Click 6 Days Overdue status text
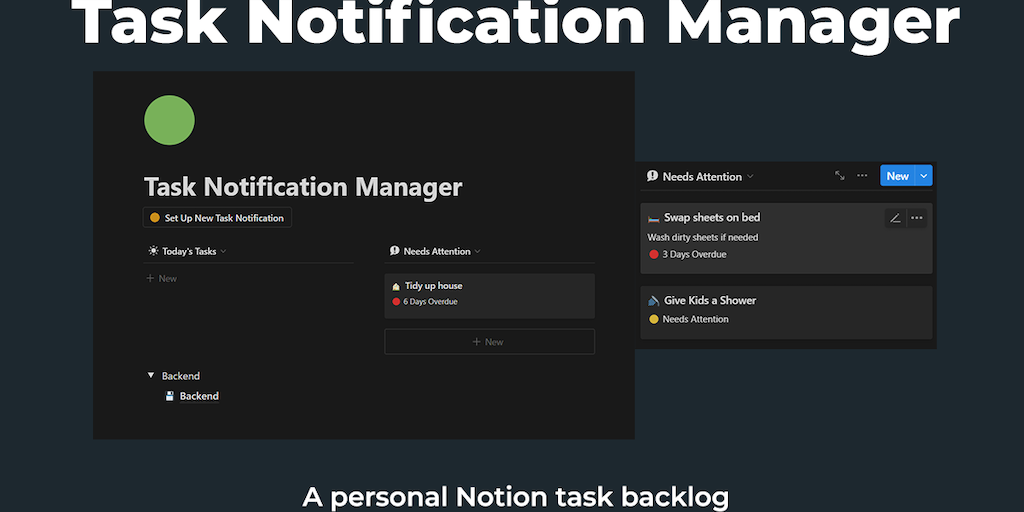This screenshot has height=512, width=1024. pyautogui.click(x=430, y=302)
